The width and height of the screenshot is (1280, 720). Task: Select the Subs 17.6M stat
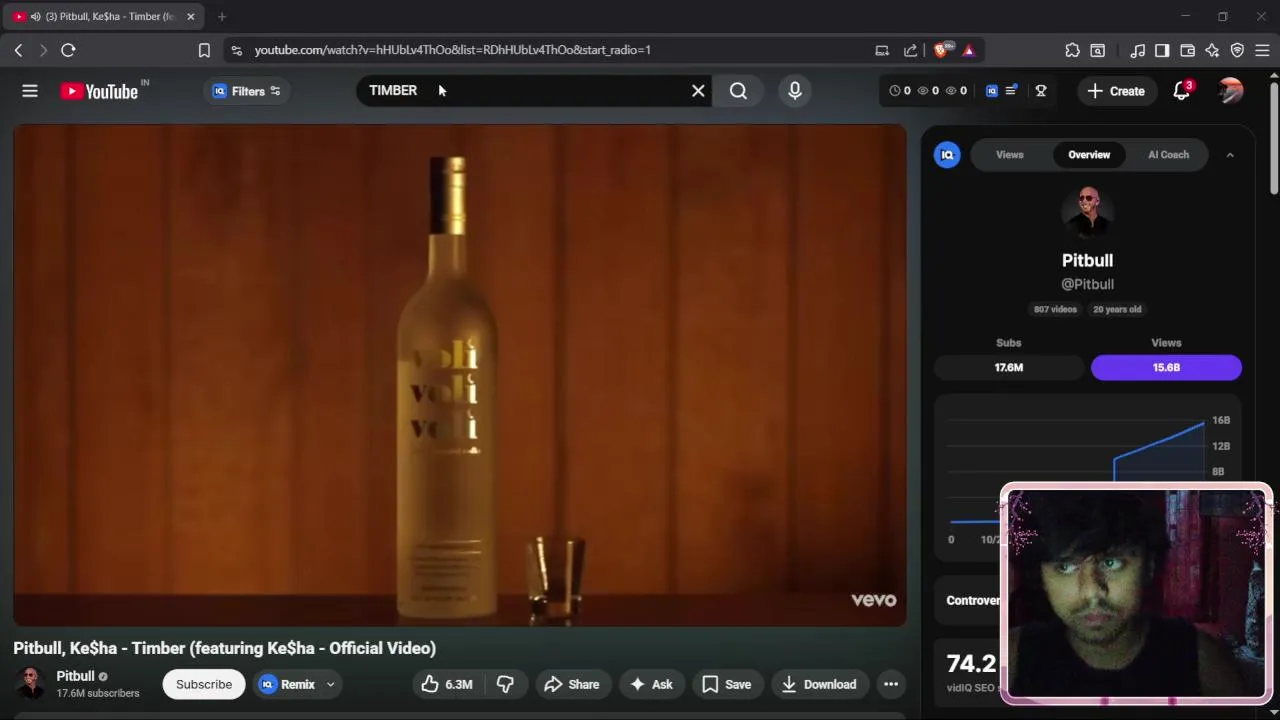click(x=1009, y=367)
